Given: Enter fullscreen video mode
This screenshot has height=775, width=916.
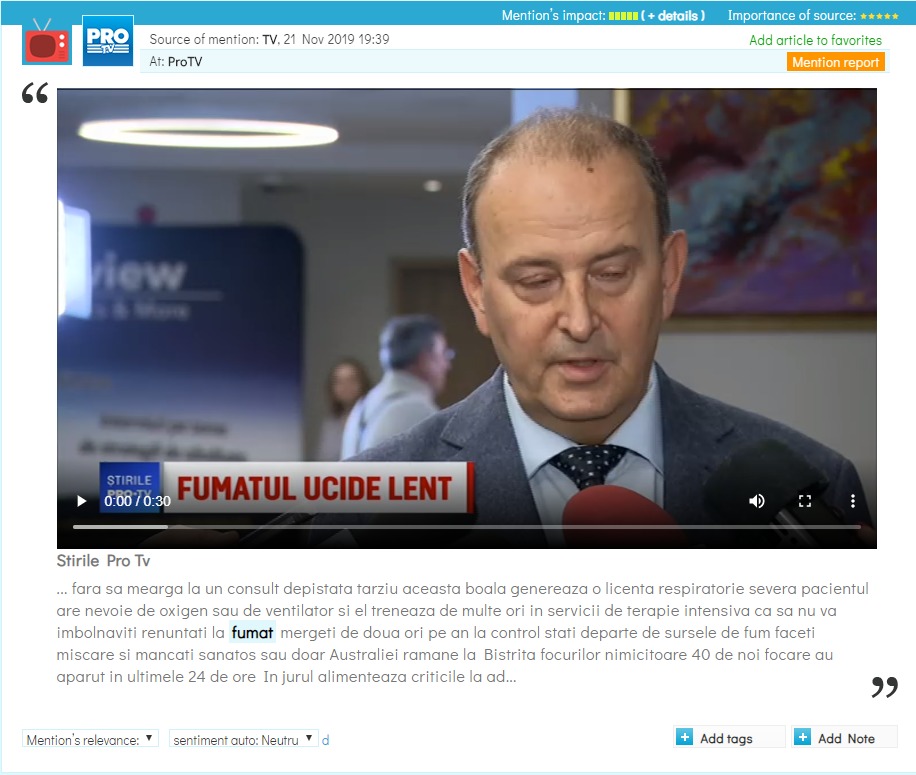Looking at the screenshot, I should pos(805,501).
